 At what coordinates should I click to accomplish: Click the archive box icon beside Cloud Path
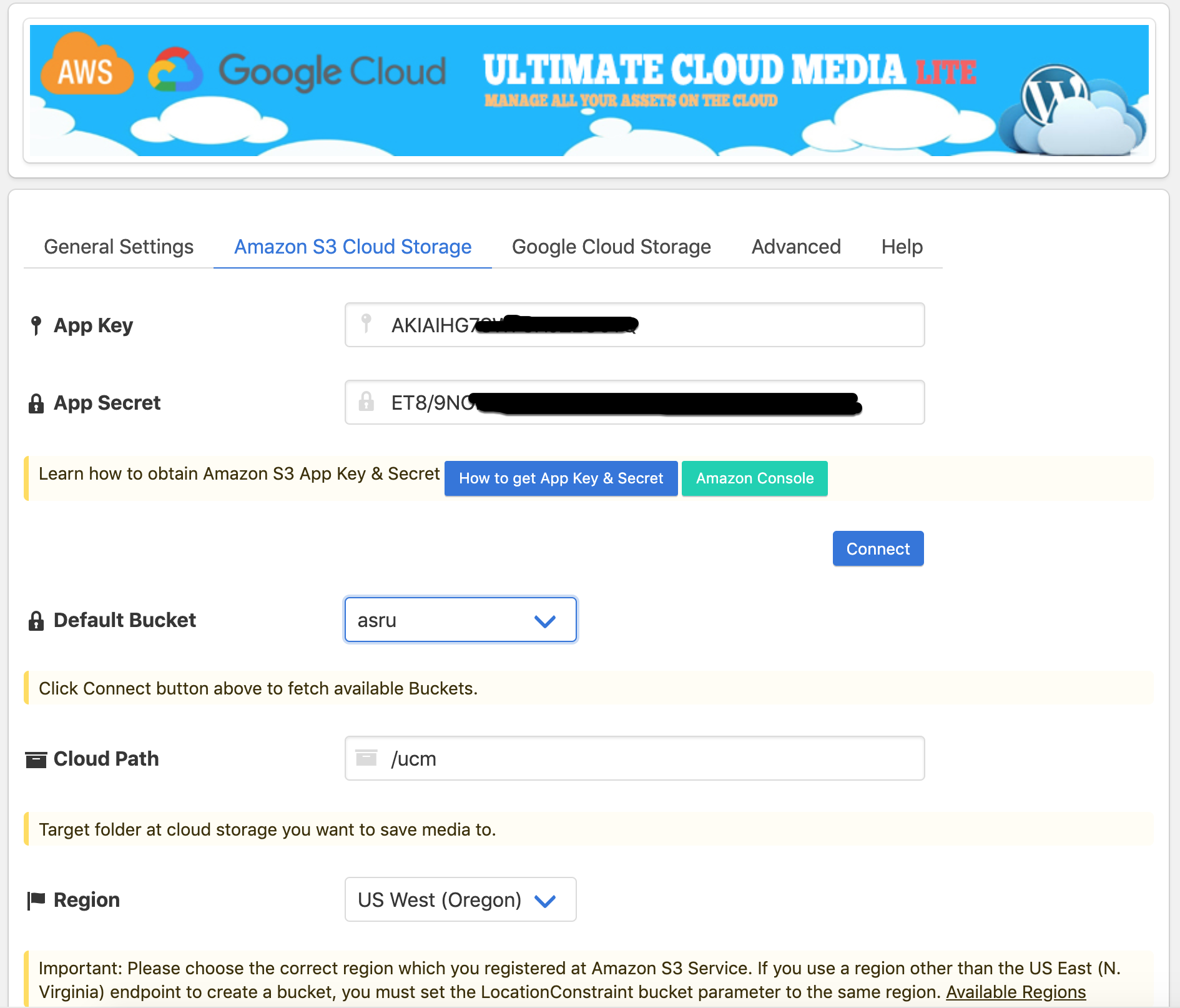[36, 759]
